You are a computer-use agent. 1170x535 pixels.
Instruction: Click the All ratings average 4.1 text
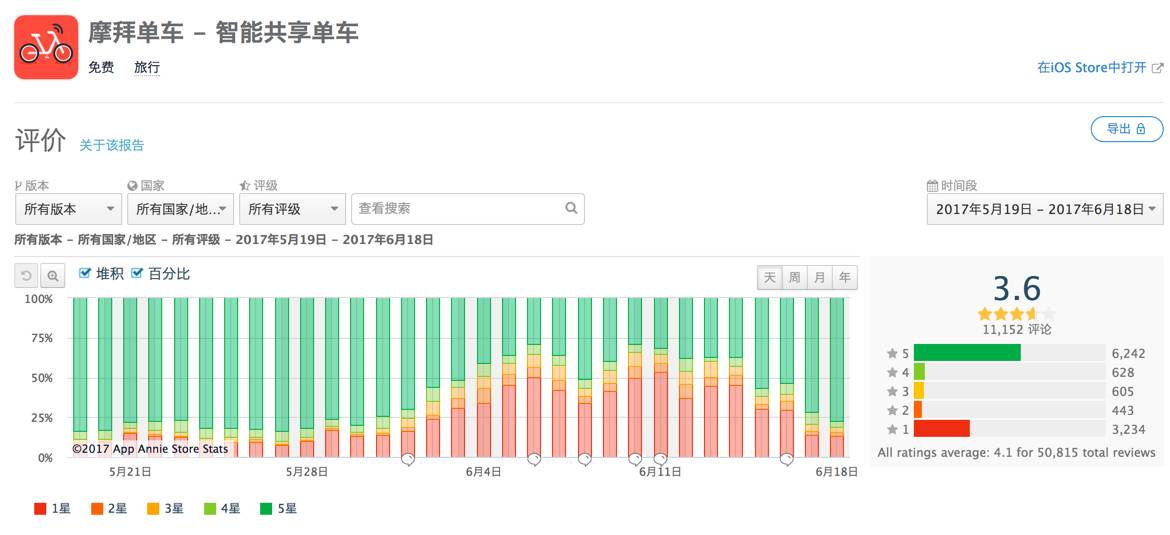[1017, 452]
